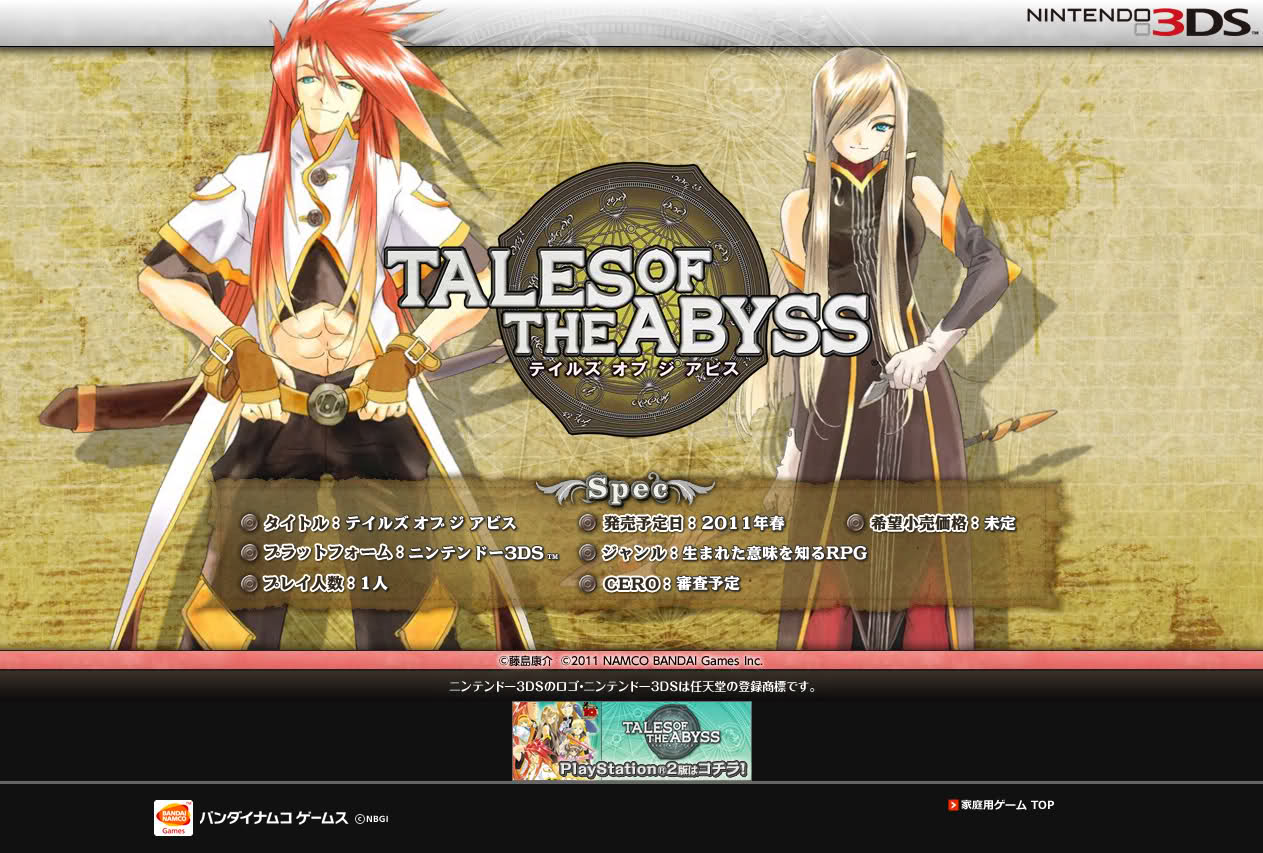1263x853 pixels.
Task: Click the bullet icon beside 発売予定日
Action: coord(588,523)
